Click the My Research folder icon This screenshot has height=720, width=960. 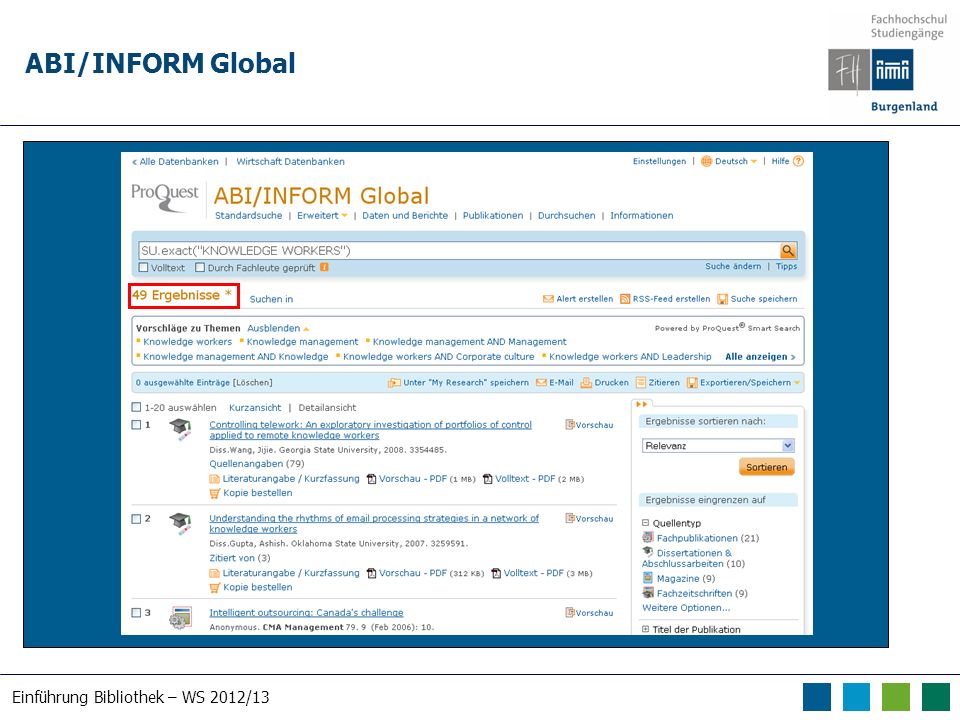[x=394, y=383]
